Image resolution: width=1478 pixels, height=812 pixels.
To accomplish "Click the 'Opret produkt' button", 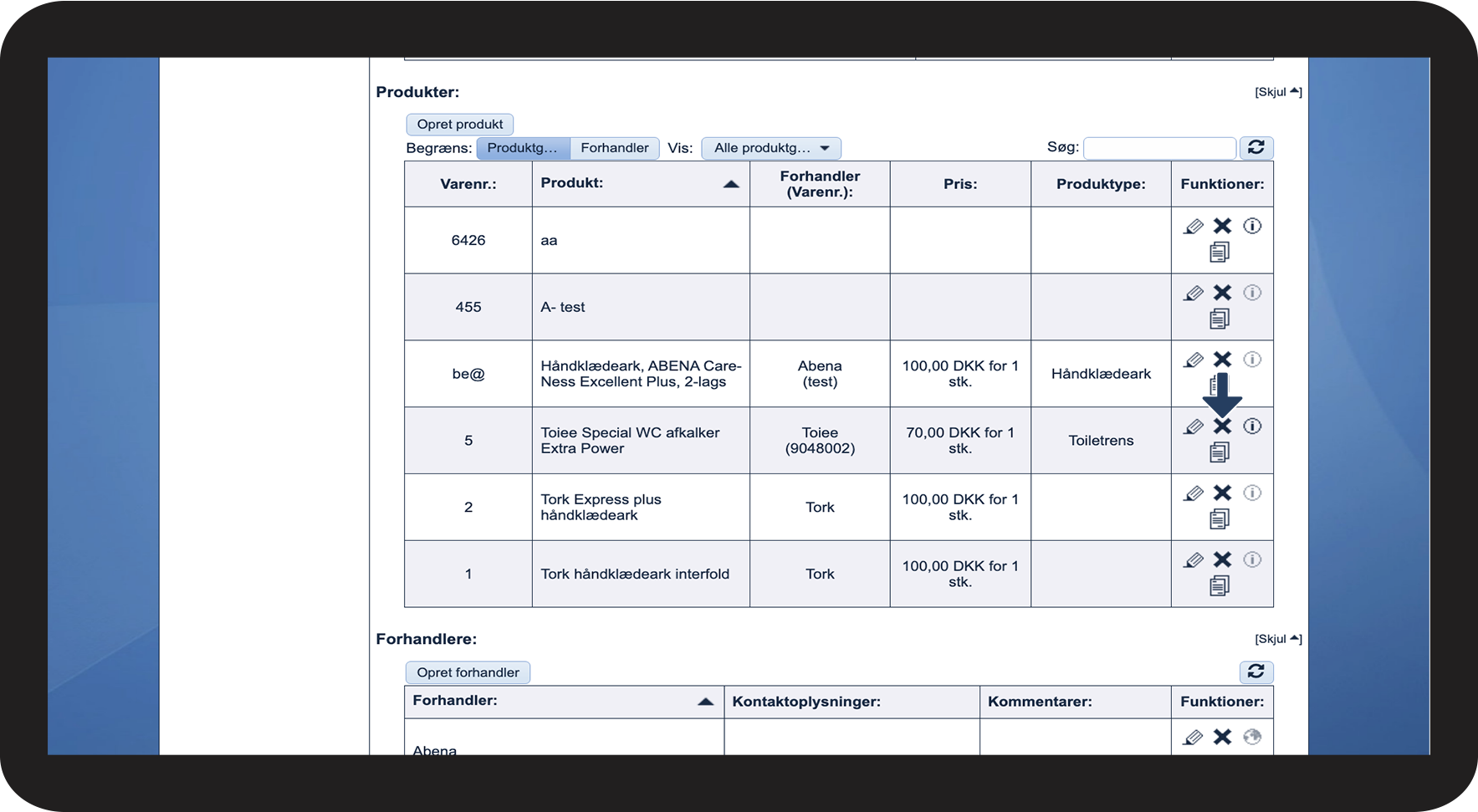I will (x=460, y=125).
